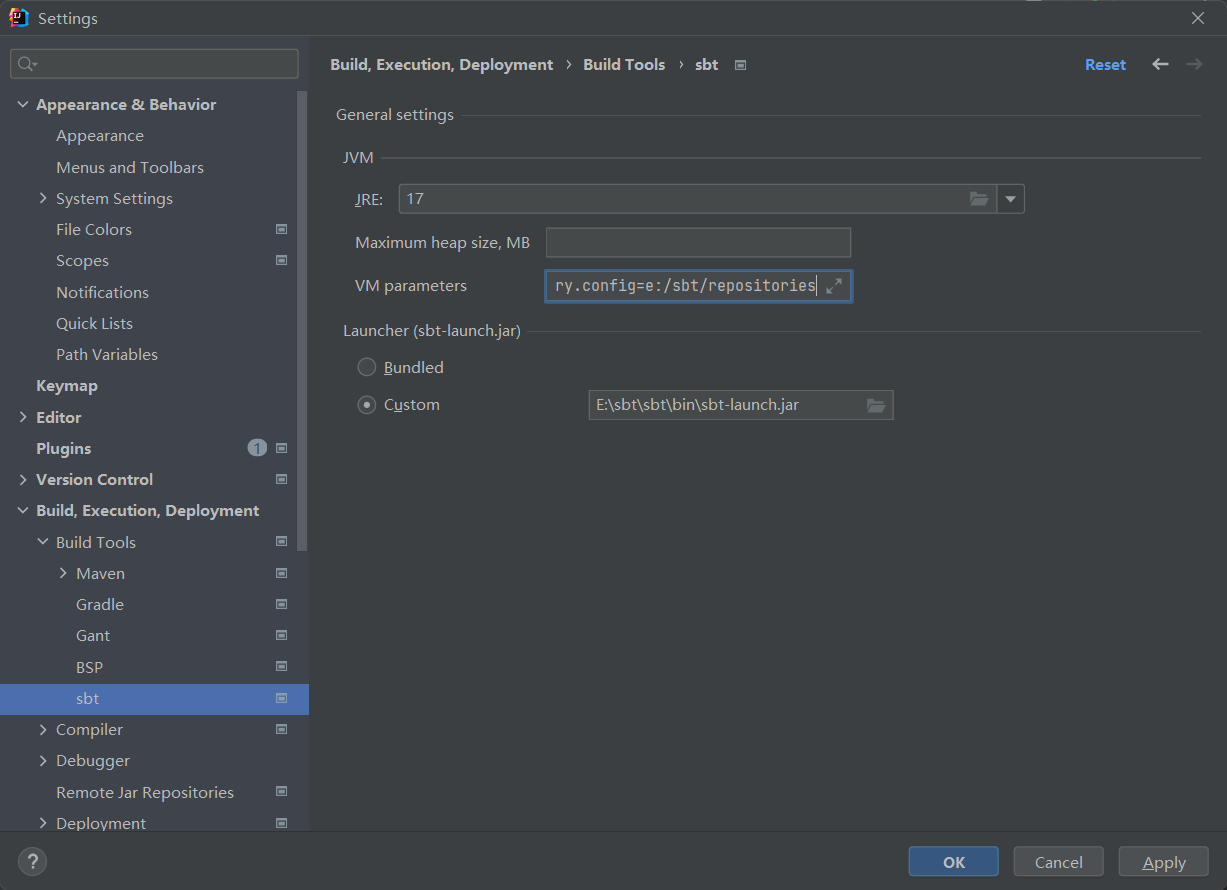Screen dimensions: 1227x890
Task: Click the project-level icon on the sbt row
Action: [x=281, y=698]
